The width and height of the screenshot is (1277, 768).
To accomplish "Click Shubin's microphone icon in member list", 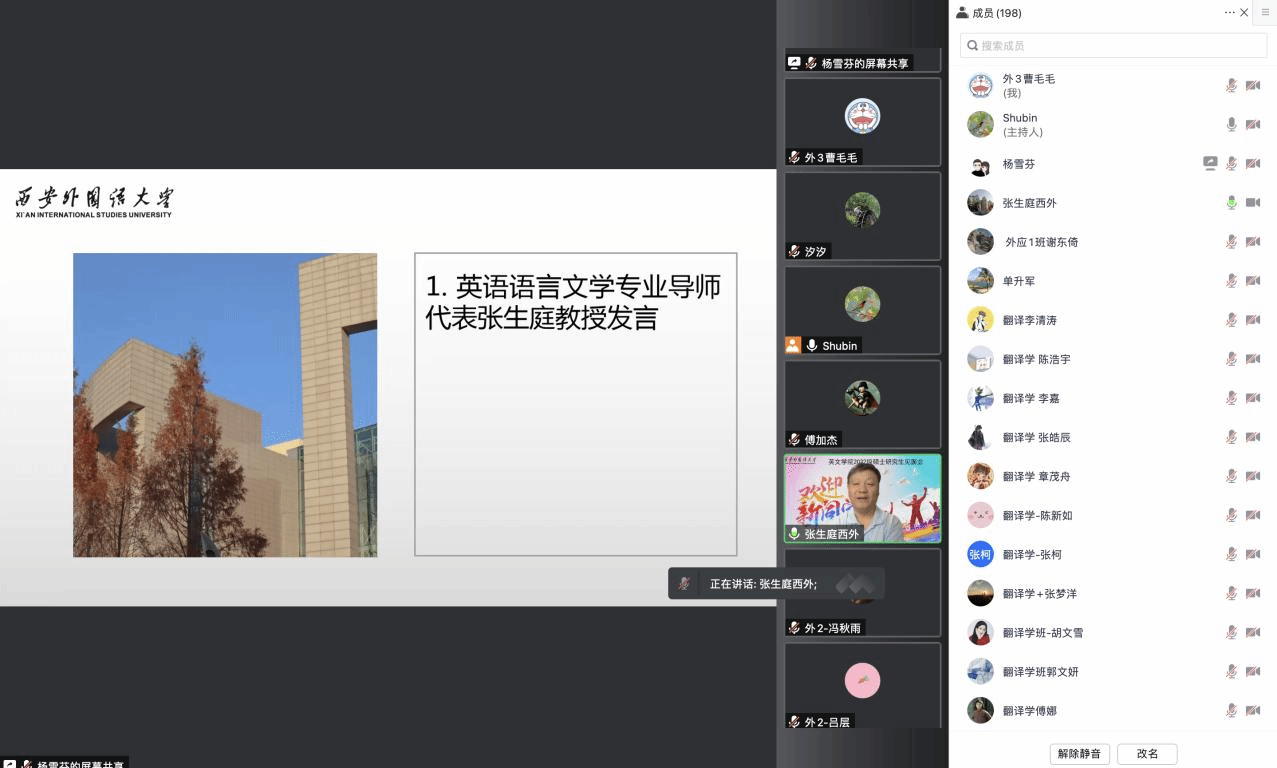I will click(x=1232, y=125).
